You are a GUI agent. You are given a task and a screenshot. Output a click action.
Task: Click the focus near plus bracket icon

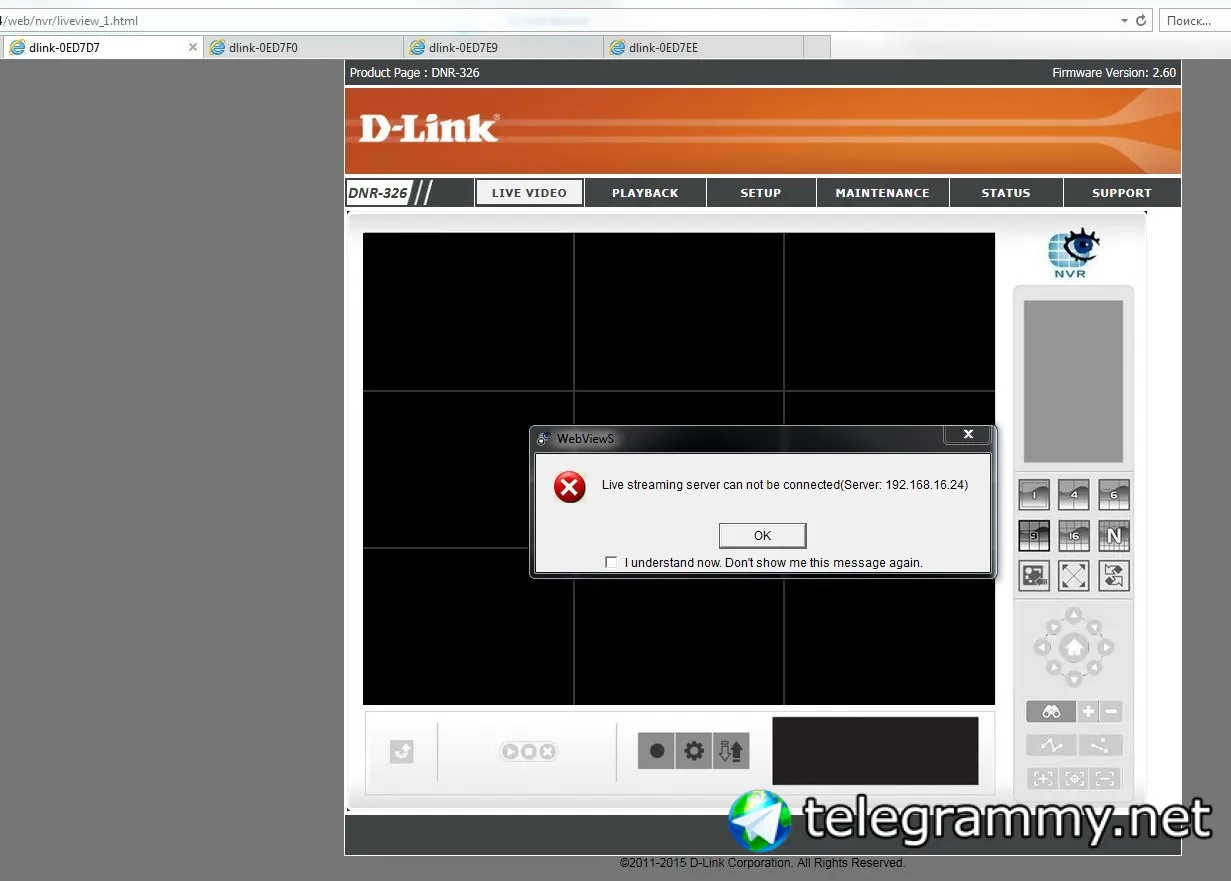(1042, 778)
